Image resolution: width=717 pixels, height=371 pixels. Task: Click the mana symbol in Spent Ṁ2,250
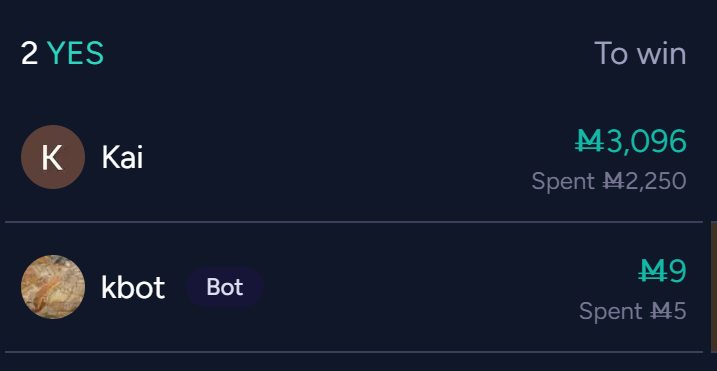tap(613, 181)
